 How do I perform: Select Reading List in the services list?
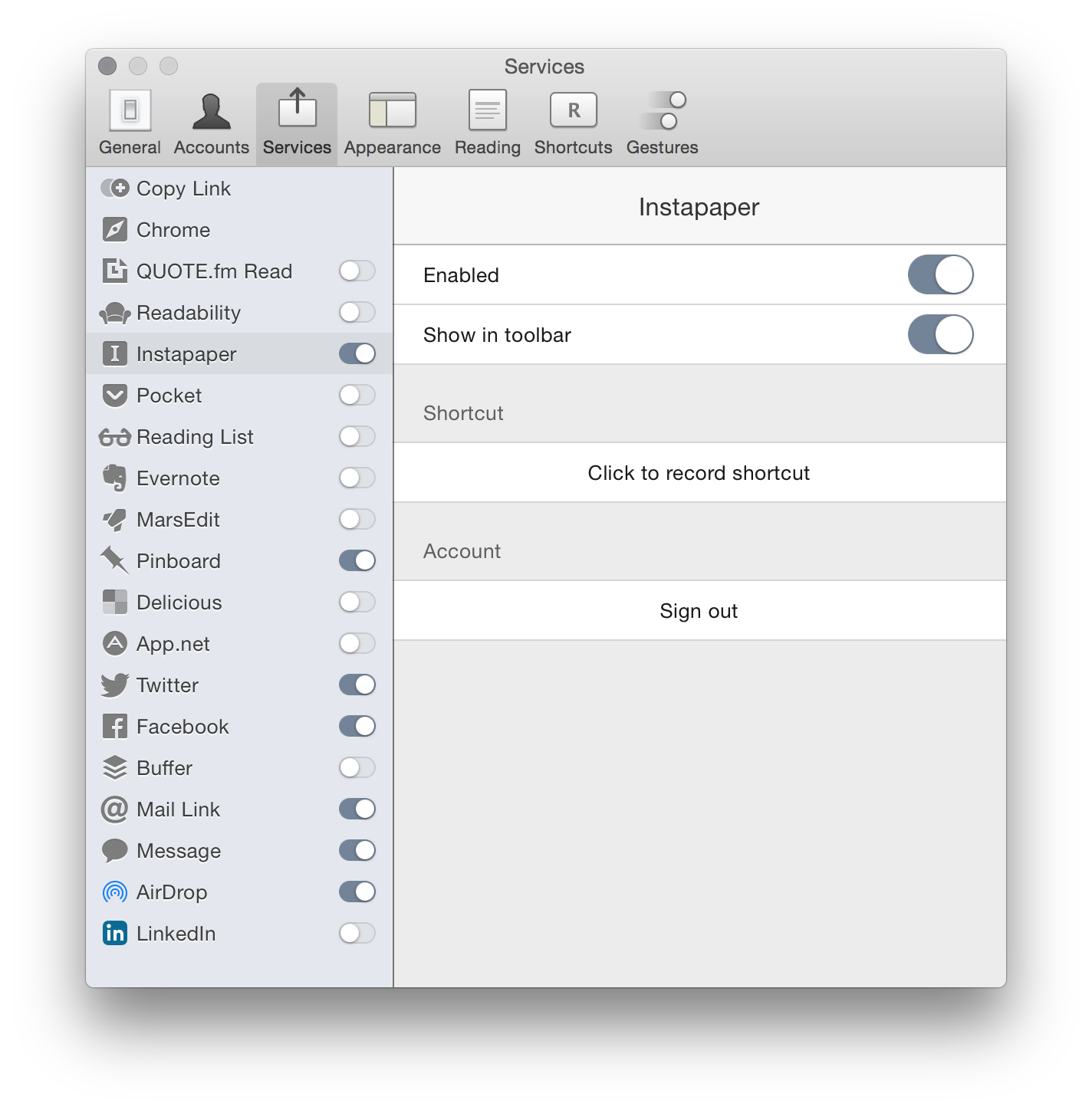click(195, 437)
